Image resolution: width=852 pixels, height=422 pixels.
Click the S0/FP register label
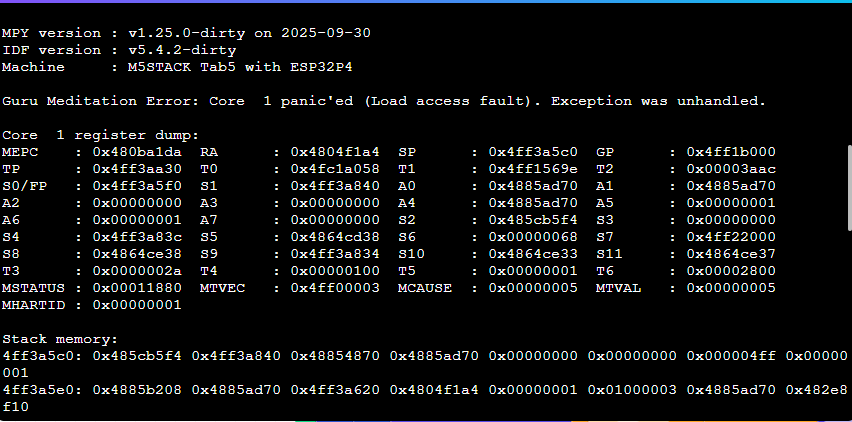[25, 186]
